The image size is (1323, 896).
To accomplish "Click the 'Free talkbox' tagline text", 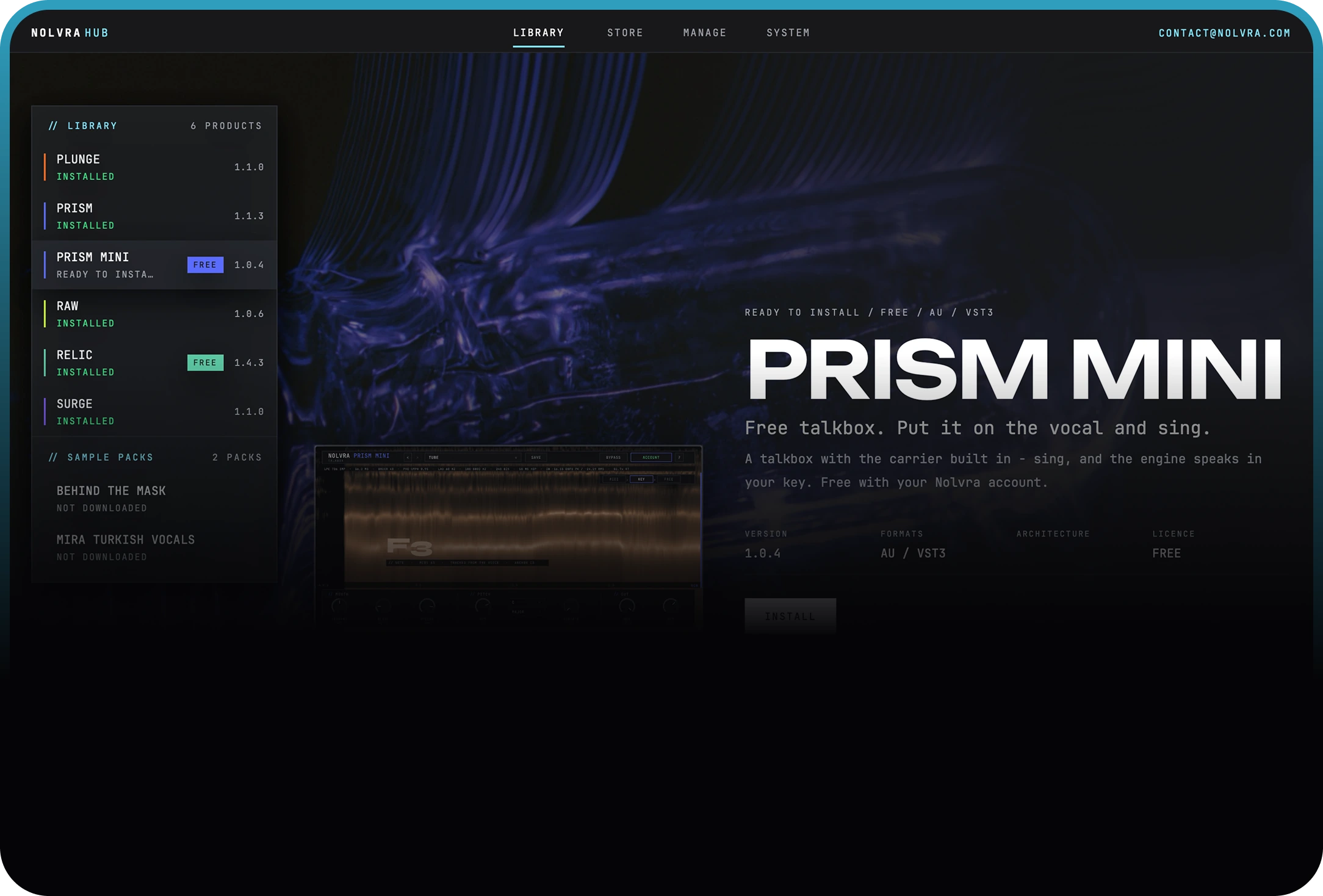I will point(977,428).
